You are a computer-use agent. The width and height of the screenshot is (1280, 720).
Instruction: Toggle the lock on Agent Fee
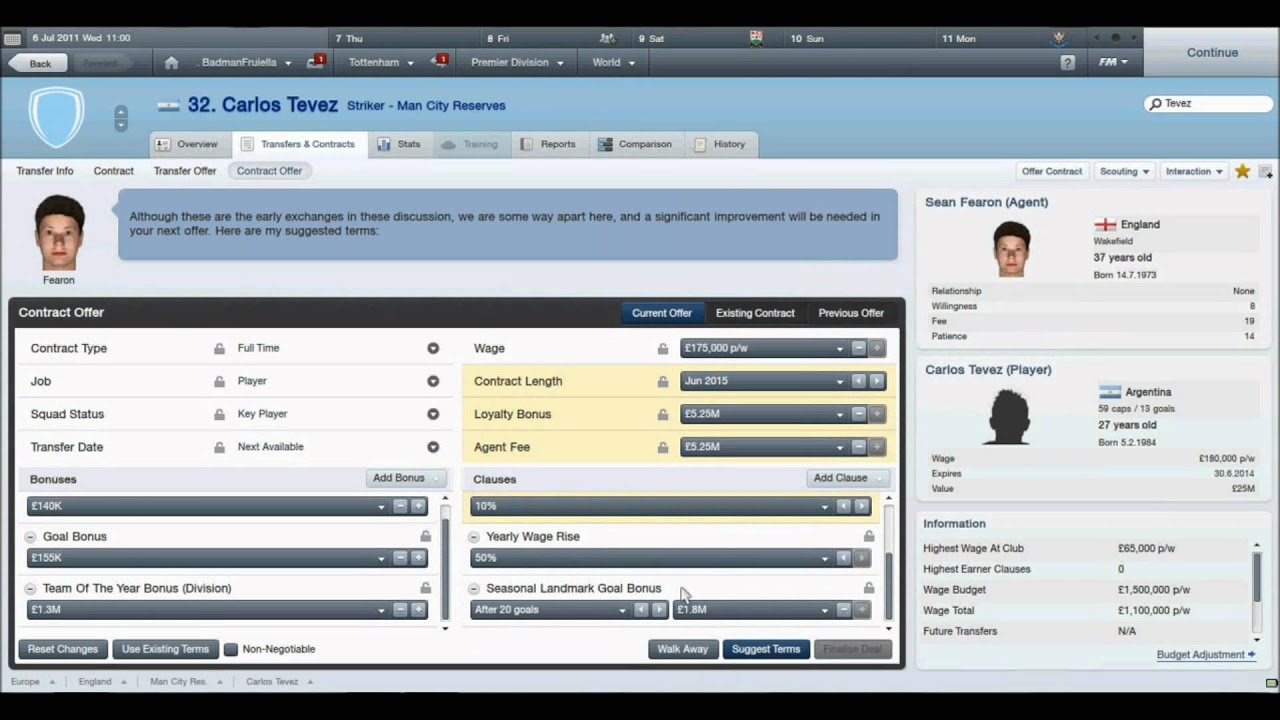click(662, 447)
